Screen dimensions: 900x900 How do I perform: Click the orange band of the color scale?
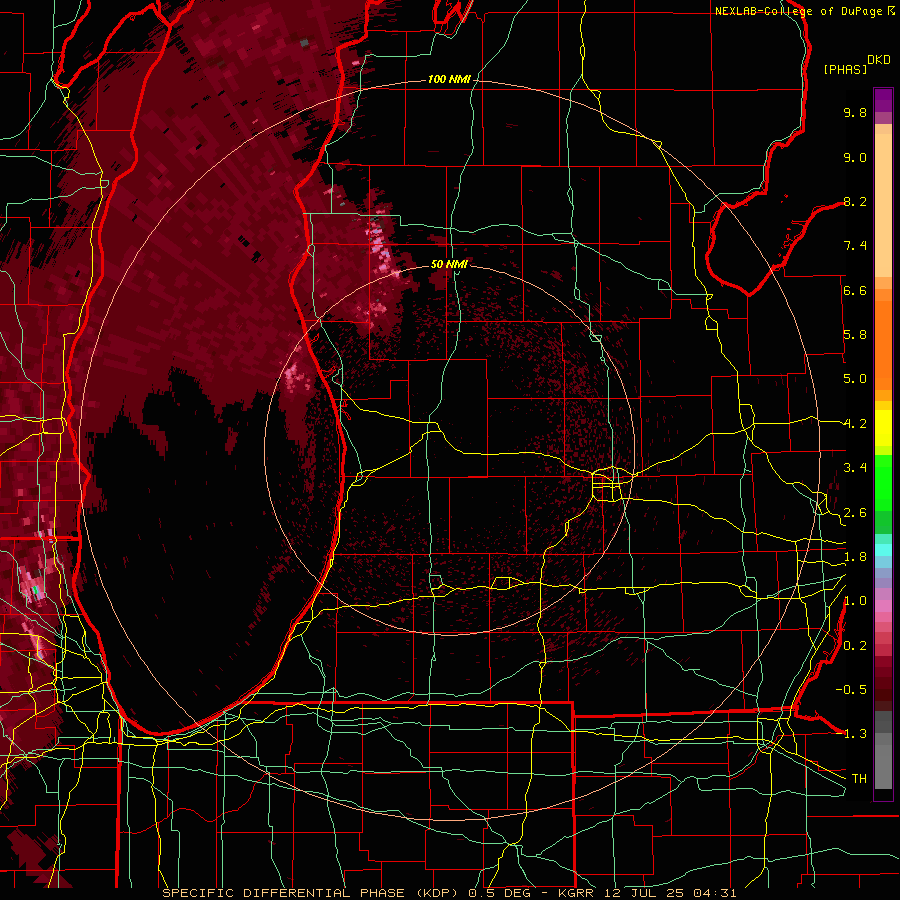[883, 344]
